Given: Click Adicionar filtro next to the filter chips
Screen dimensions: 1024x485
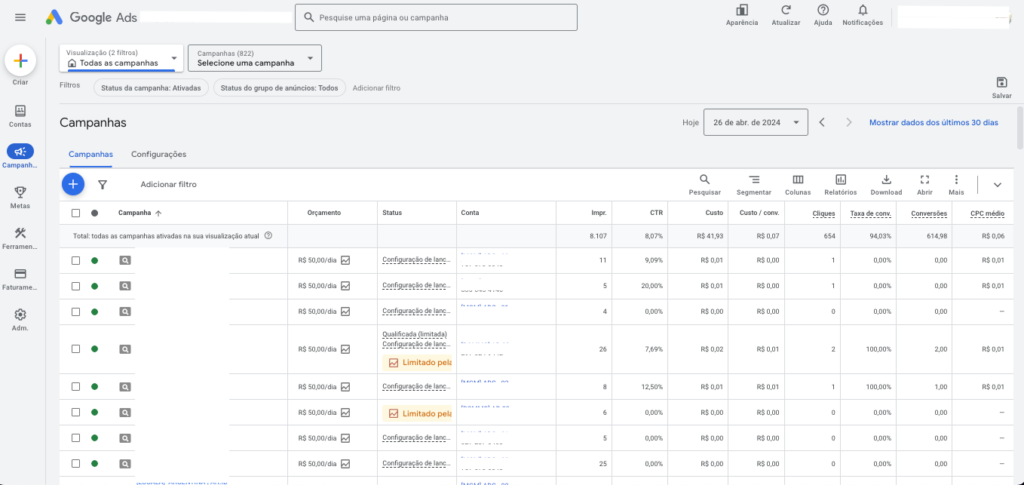Looking at the screenshot, I should click(377, 87).
